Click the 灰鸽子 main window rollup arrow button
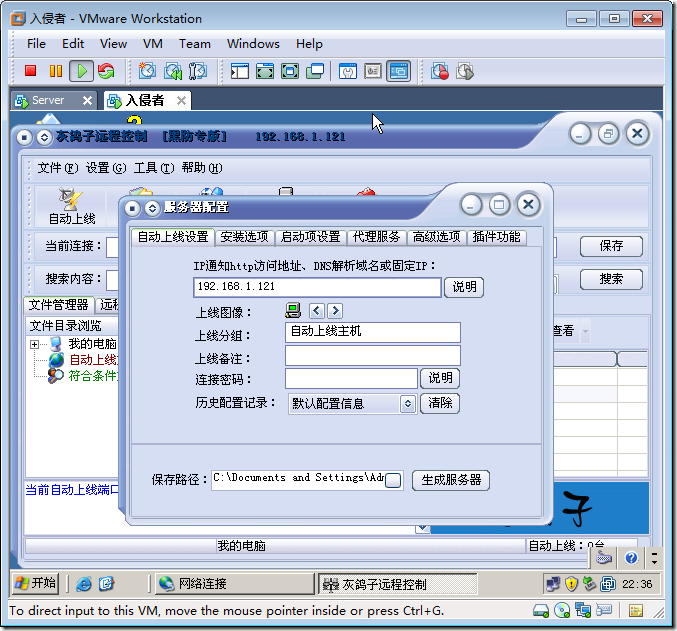This screenshot has width=677, height=631. click(x=44, y=137)
